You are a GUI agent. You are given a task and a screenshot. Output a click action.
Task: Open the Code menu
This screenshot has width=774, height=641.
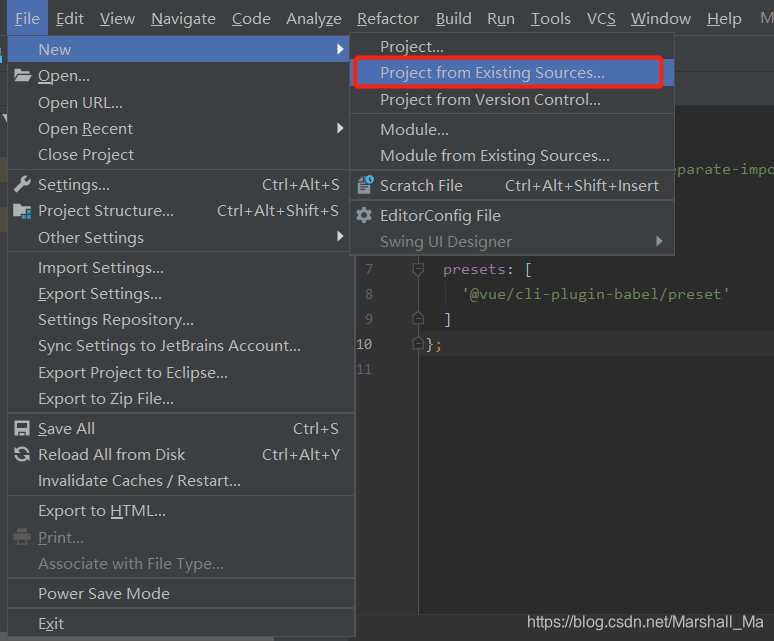tap(251, 18)
